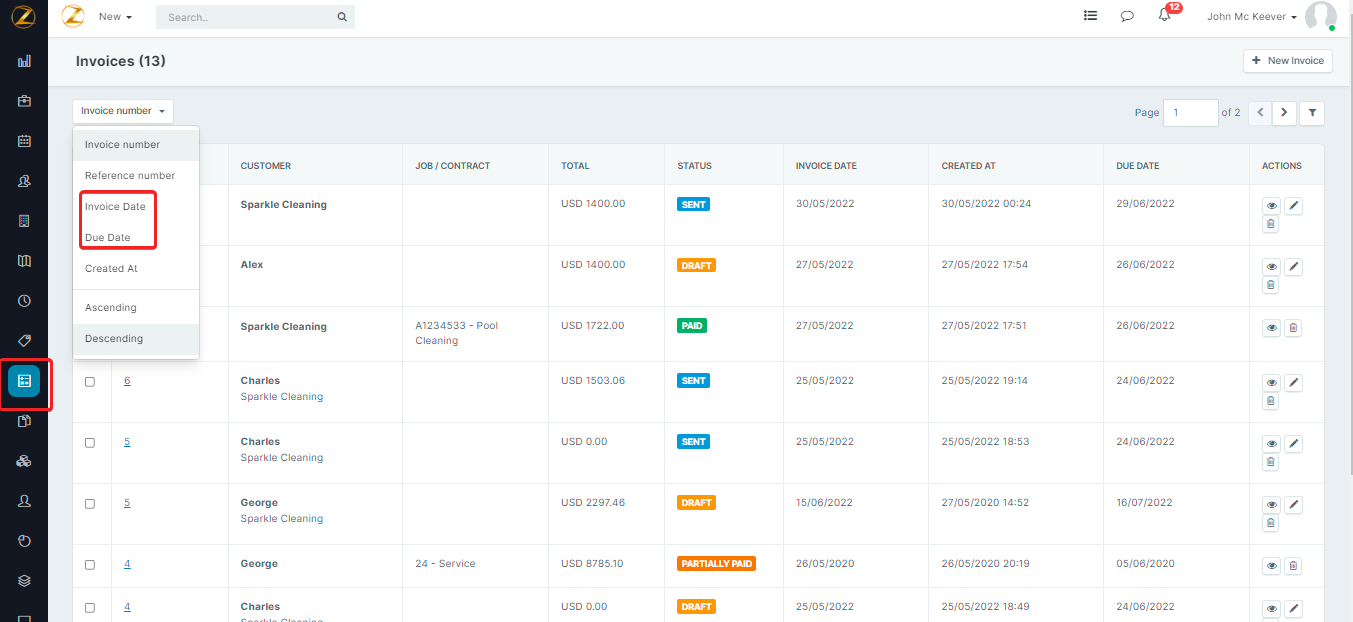Edit the Alex draft invoice with pencil icon
The image size is (1353, 622).
pos(1293,267)
